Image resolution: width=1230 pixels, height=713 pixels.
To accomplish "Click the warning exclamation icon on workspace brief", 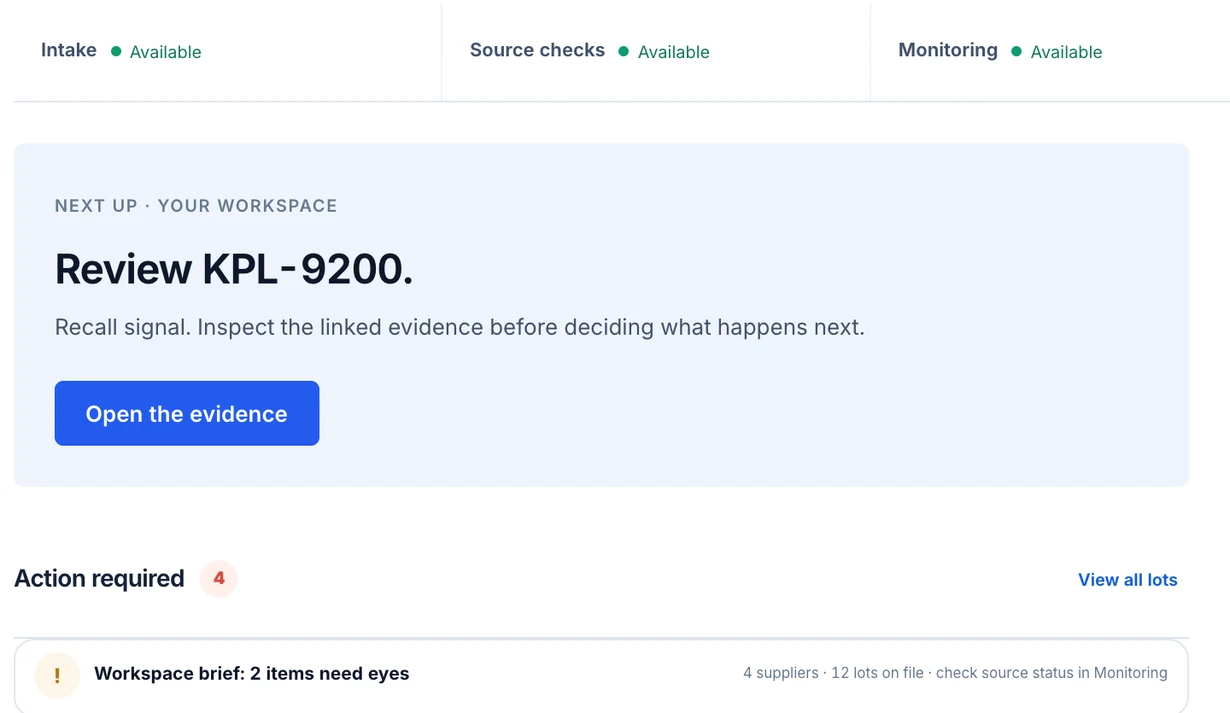I will click(x=57, y=675).
